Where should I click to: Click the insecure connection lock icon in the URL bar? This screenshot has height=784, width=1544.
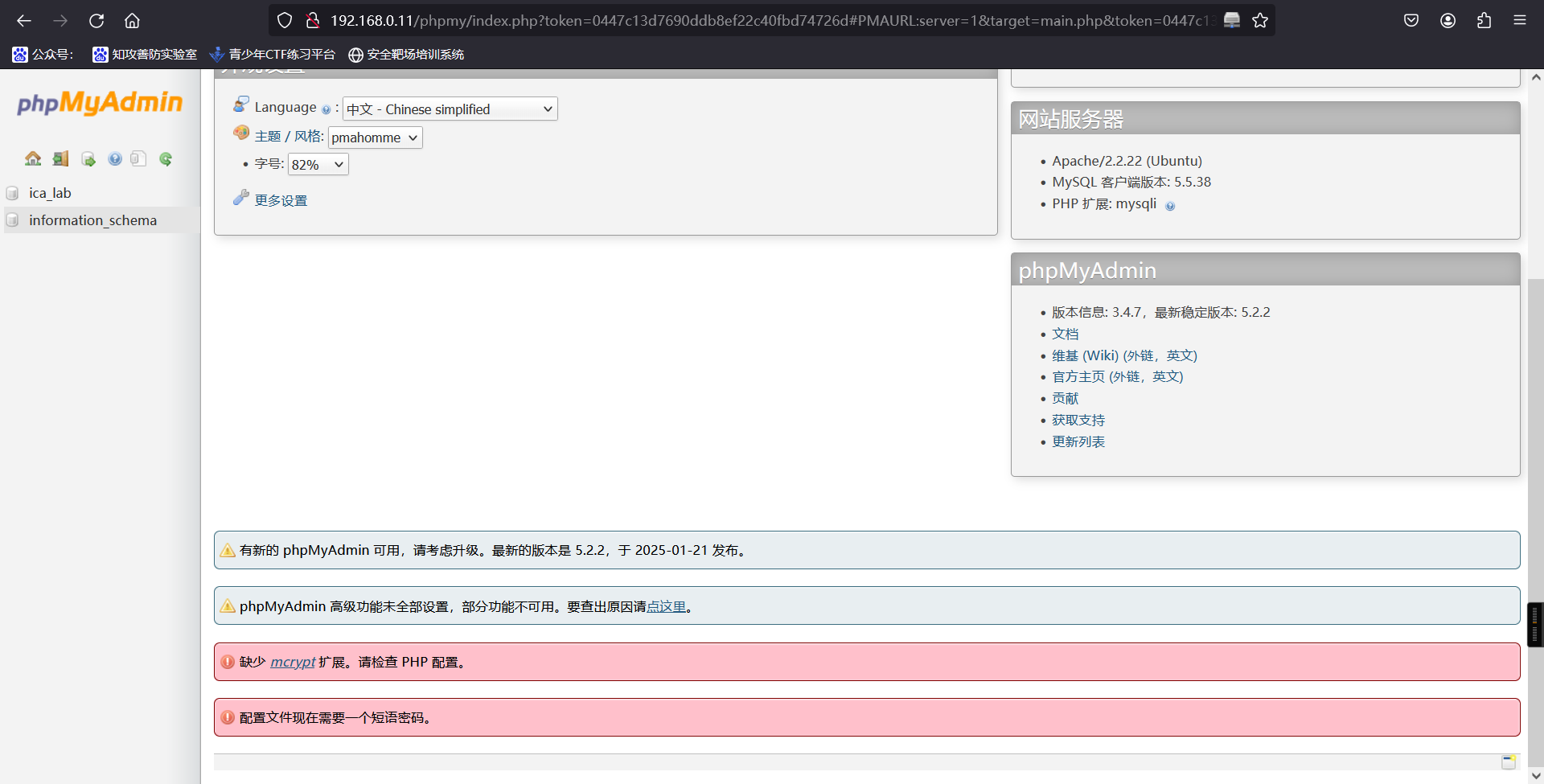312,21
